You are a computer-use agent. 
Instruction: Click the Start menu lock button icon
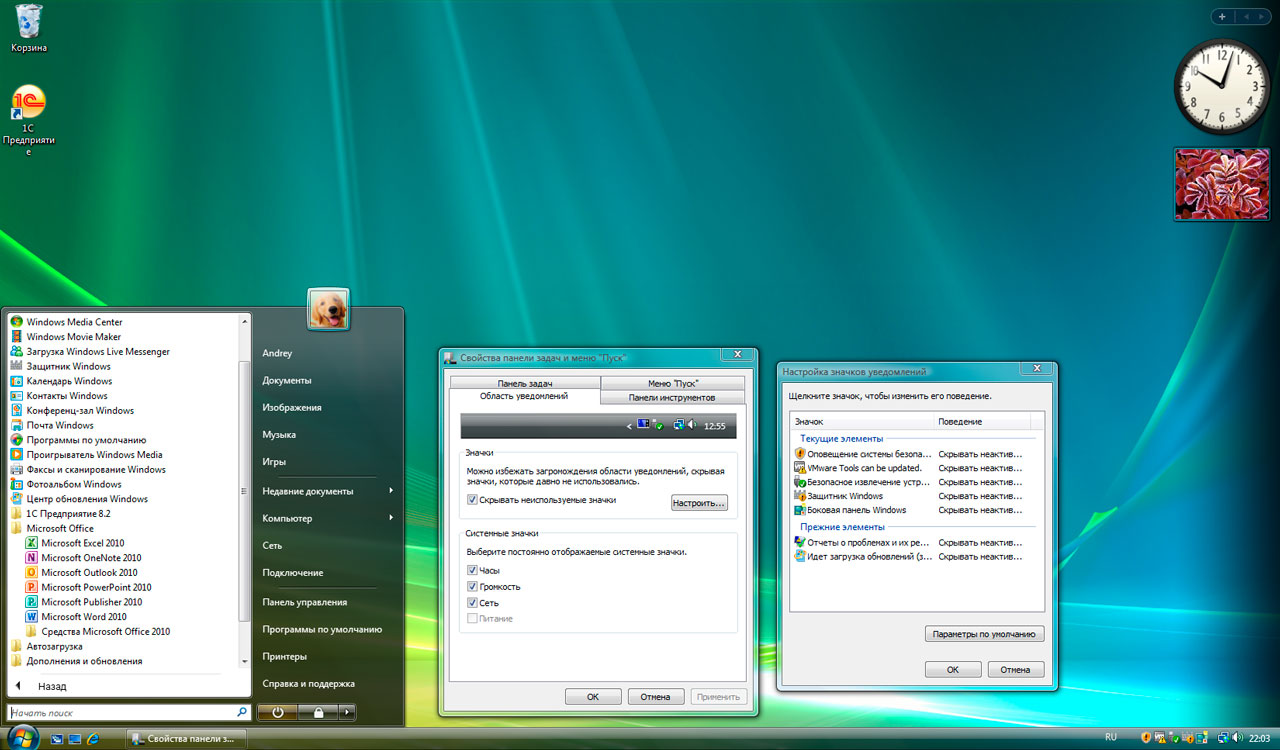[x=317, y=713]
